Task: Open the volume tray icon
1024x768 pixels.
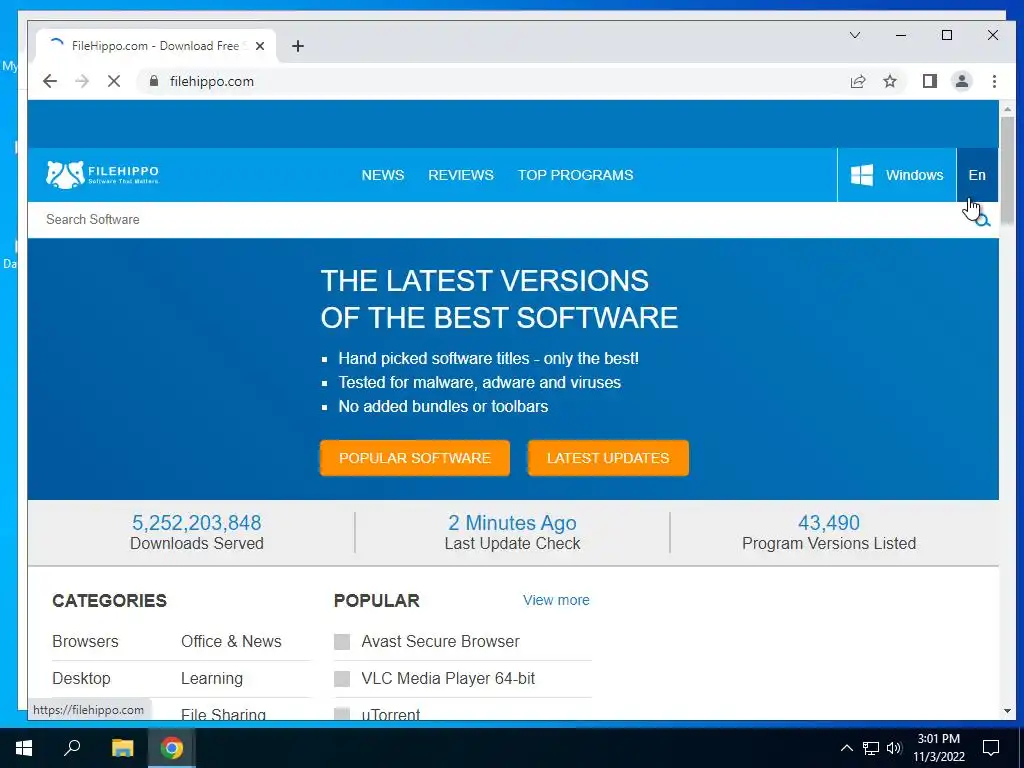Action: (894, 748)
